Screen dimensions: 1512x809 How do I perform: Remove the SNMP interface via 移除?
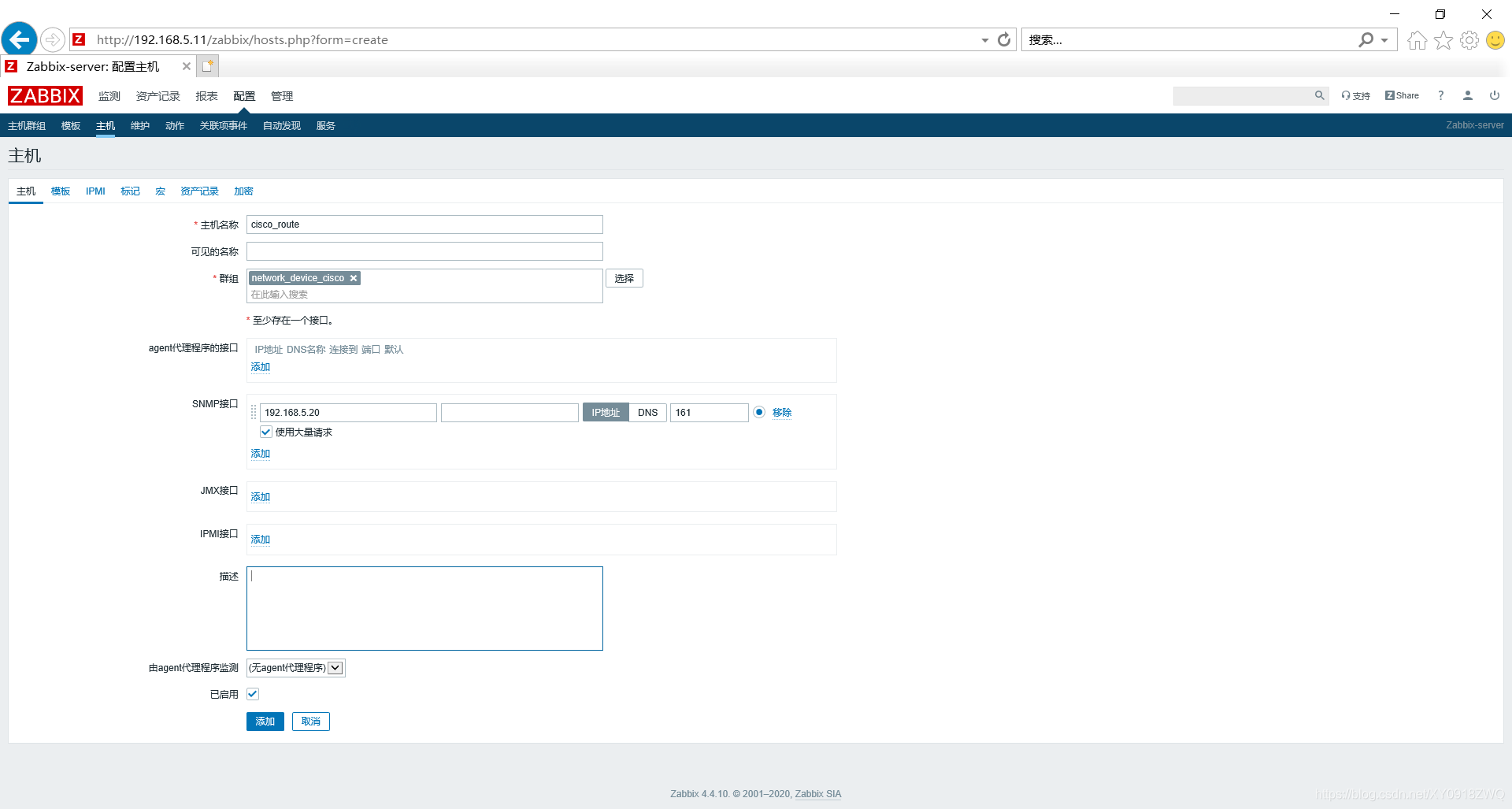[782, 413]
